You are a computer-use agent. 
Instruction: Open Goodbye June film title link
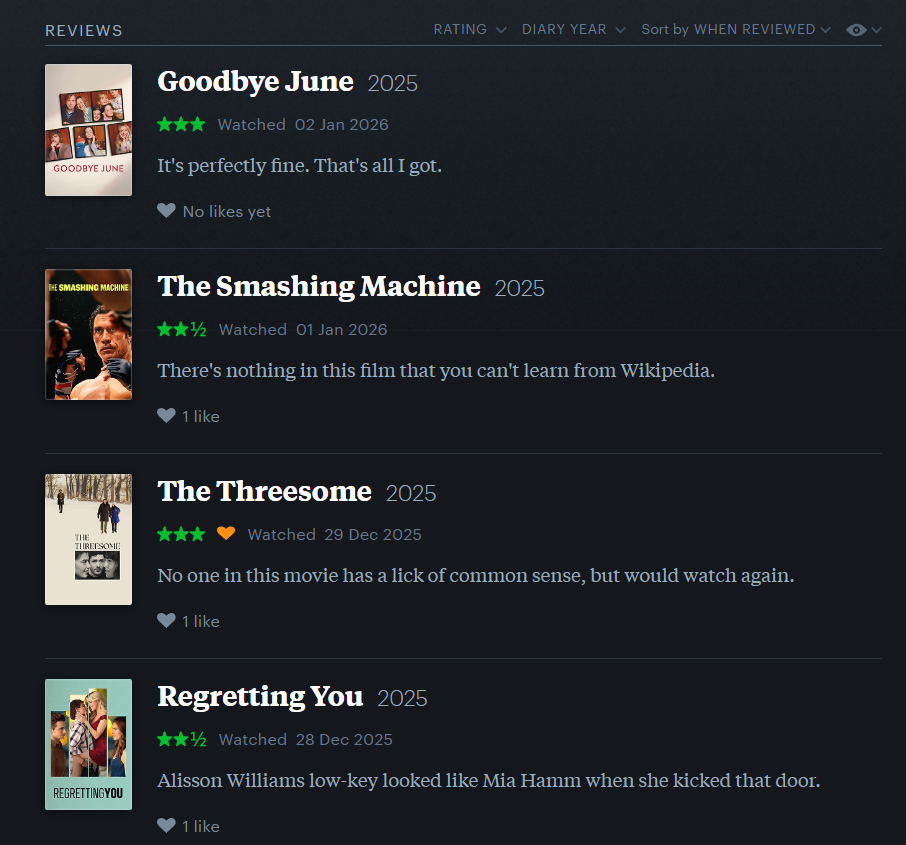255,82
